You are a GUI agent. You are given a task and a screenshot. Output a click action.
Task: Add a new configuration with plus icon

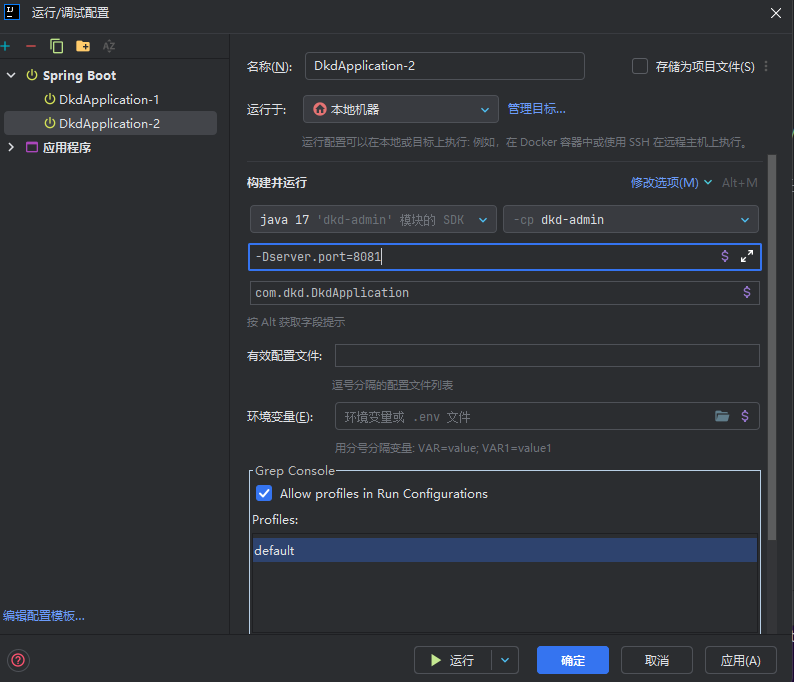click(x=6, y=47)
